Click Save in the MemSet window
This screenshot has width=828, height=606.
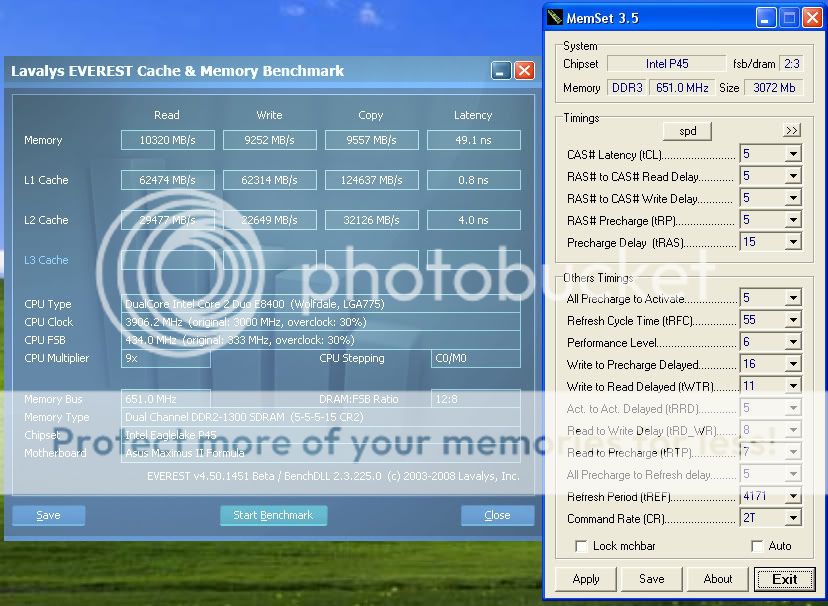tap(652, 579)
